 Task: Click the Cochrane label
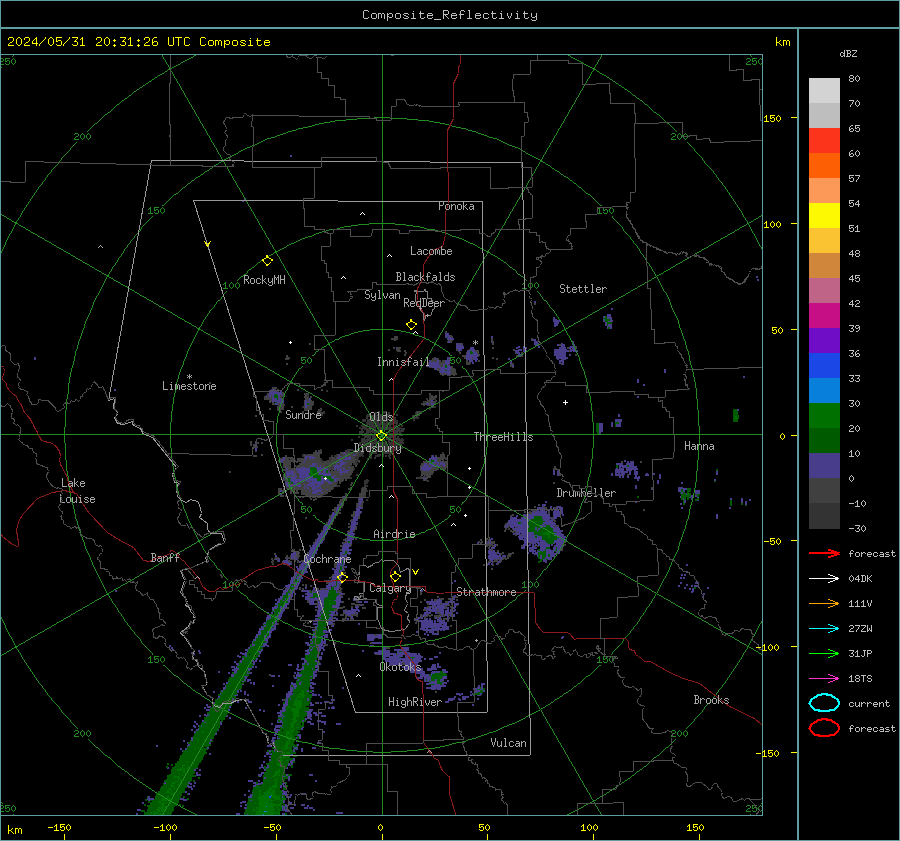coord(327,559)
